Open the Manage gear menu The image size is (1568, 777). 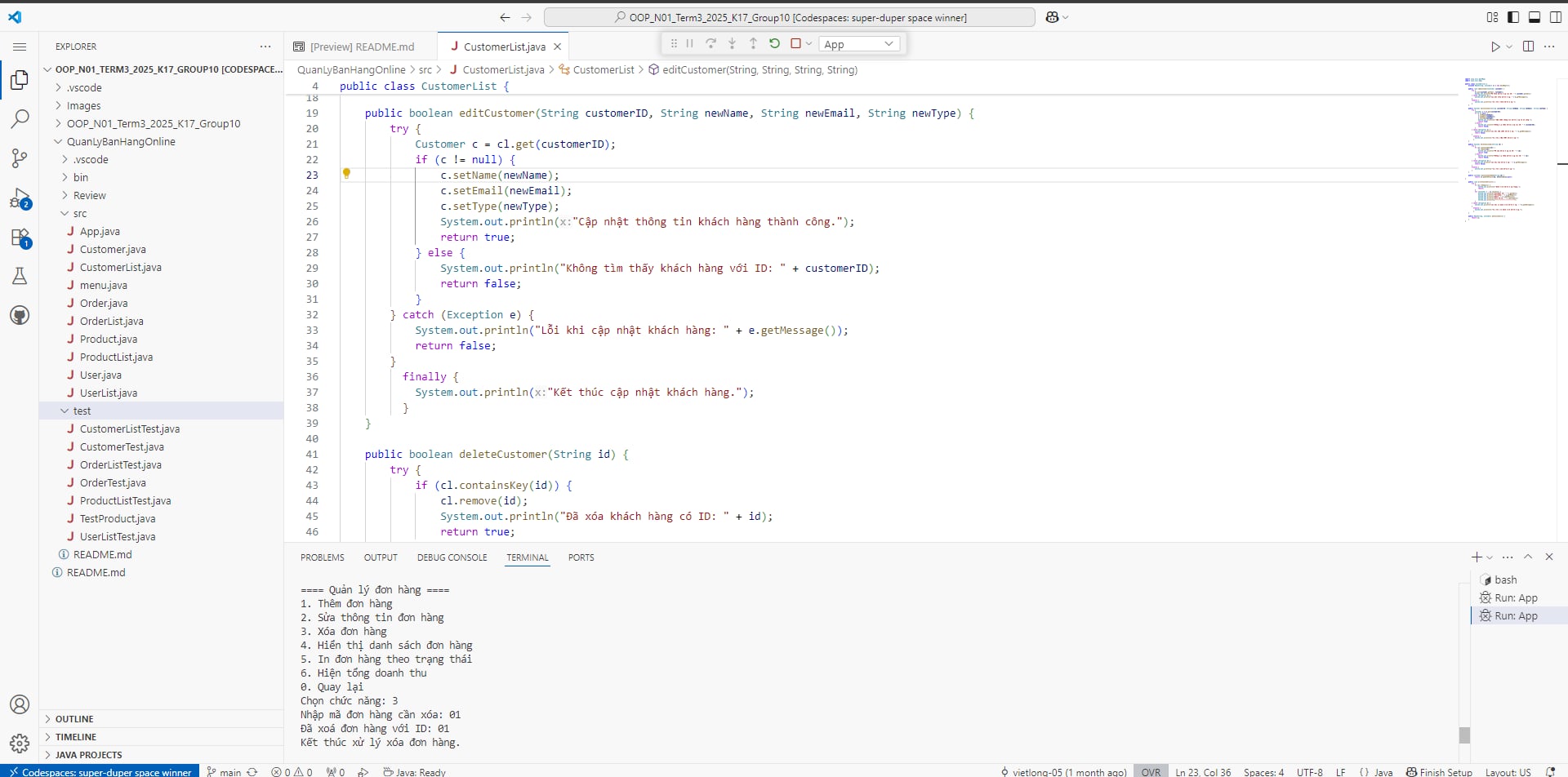point(20,744)
